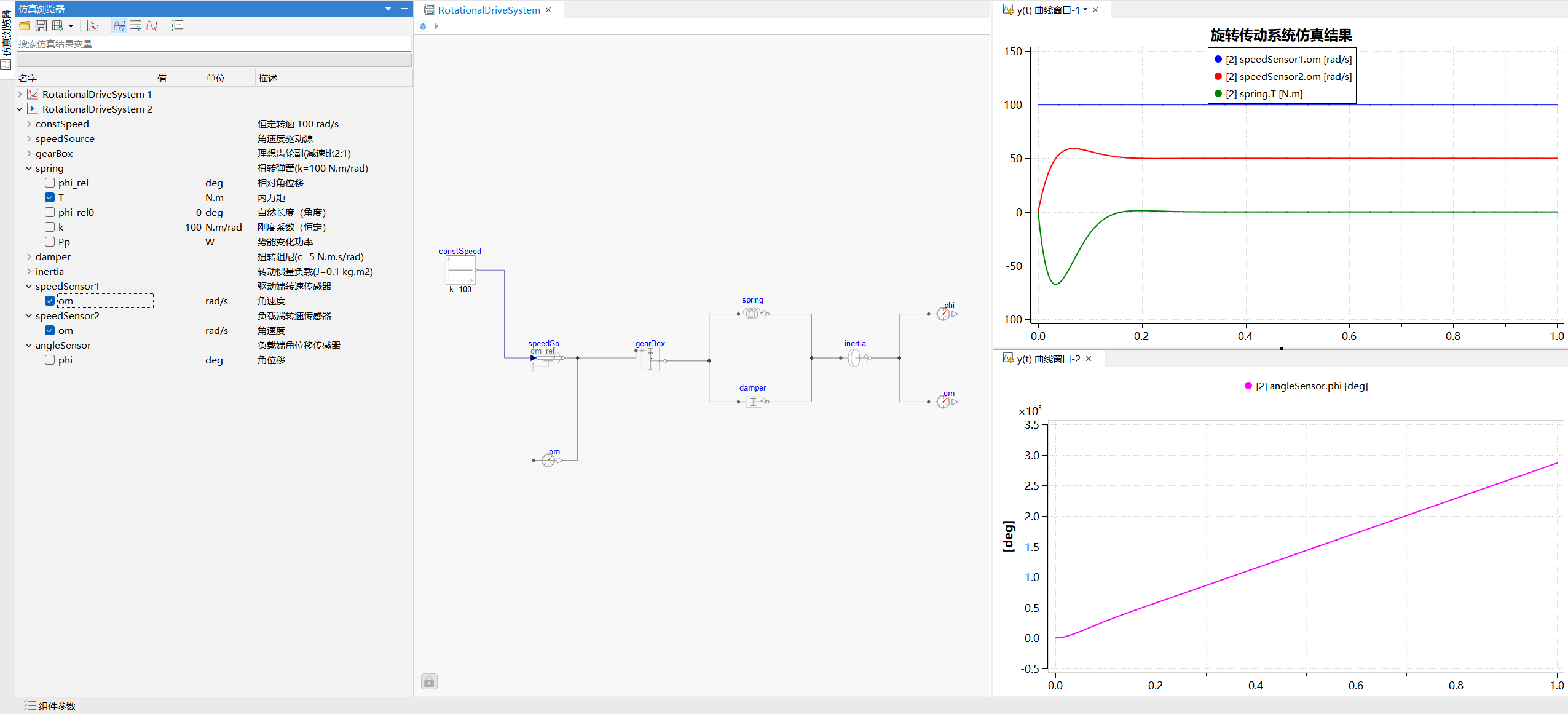The width and height of the screenshot is (1568, 714).
Task: Toggle the highlighted curve filter icon
Action: click(119, 26)
